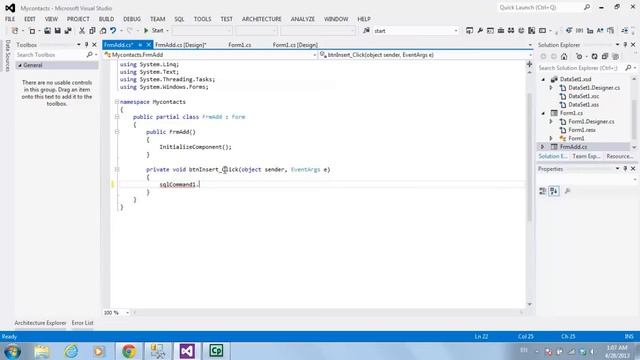Image resolution: width=640 pixels, height=360 pixels.
Task: Open the ARCHITECTURE menu
Action: (x=262, y=19)
